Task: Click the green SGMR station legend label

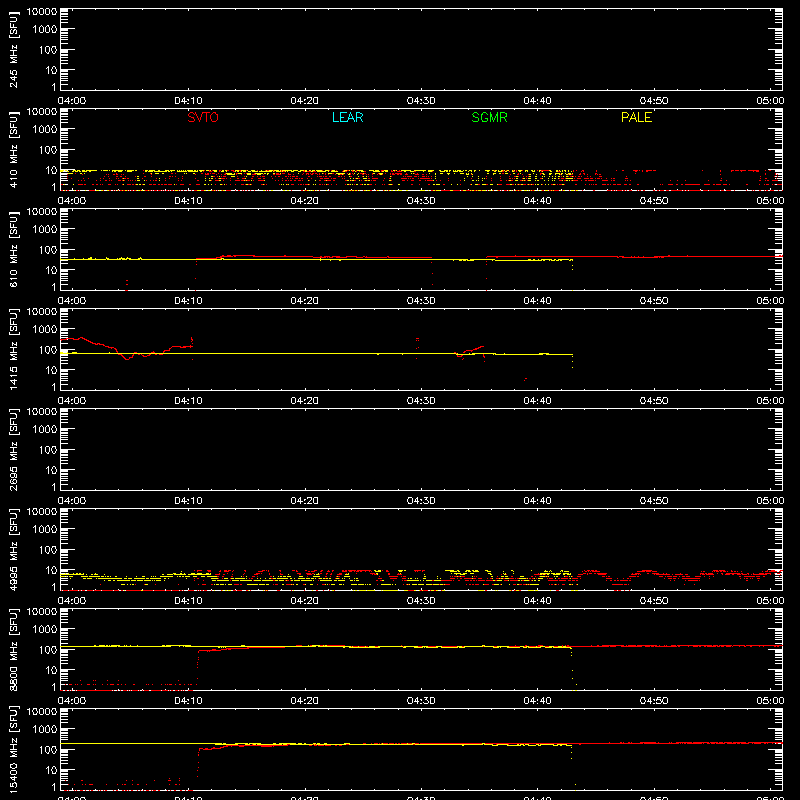Action: [x=489, y=117]
